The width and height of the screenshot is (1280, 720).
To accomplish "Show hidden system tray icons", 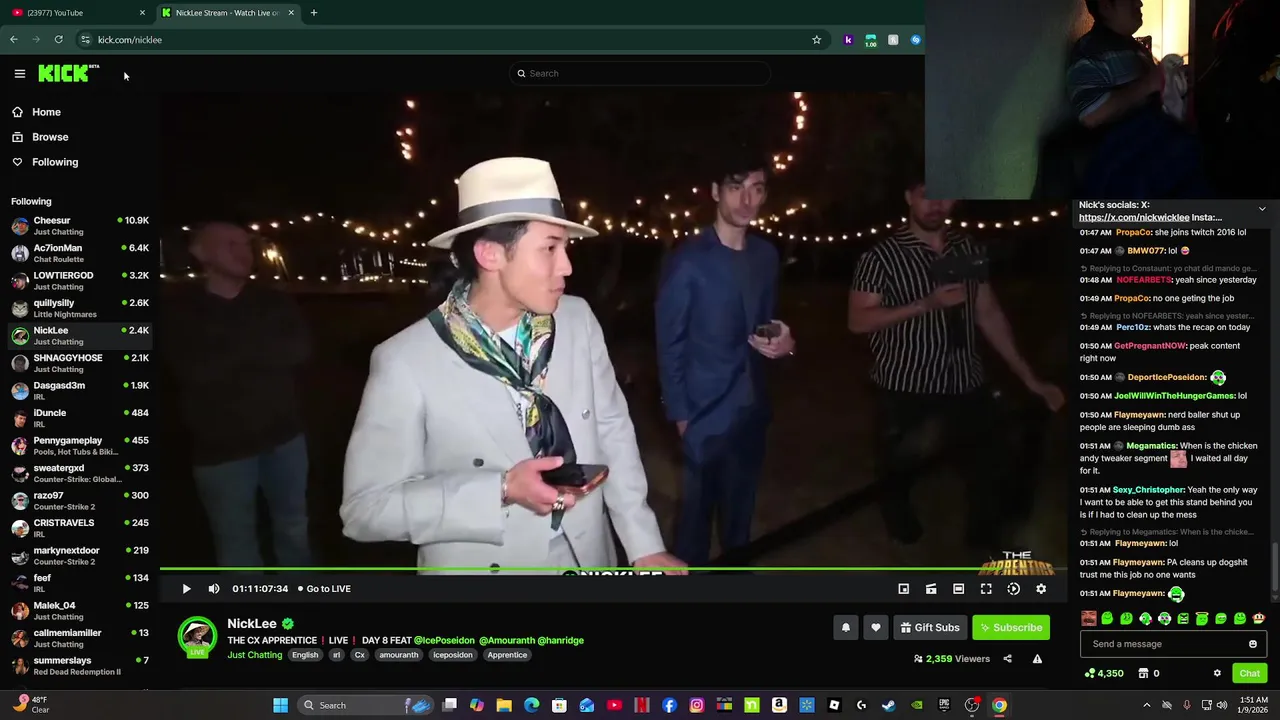I will click(1147, 705).
